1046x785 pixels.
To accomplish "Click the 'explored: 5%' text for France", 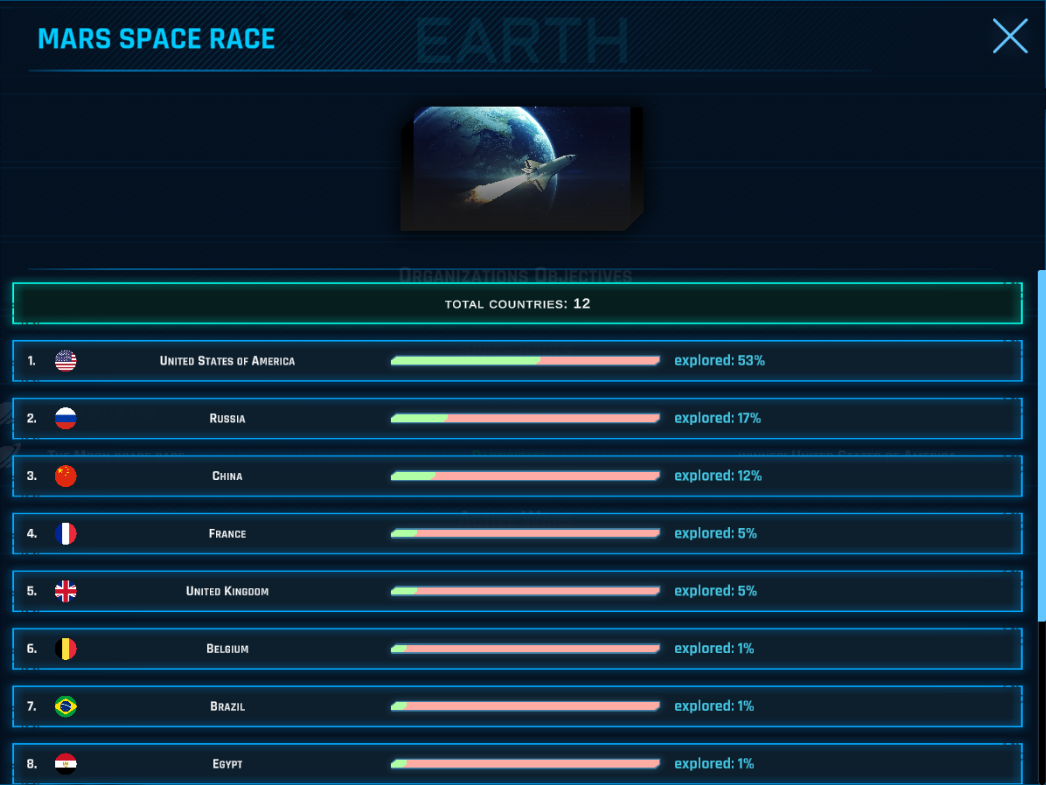I will (x=715, y=534).
